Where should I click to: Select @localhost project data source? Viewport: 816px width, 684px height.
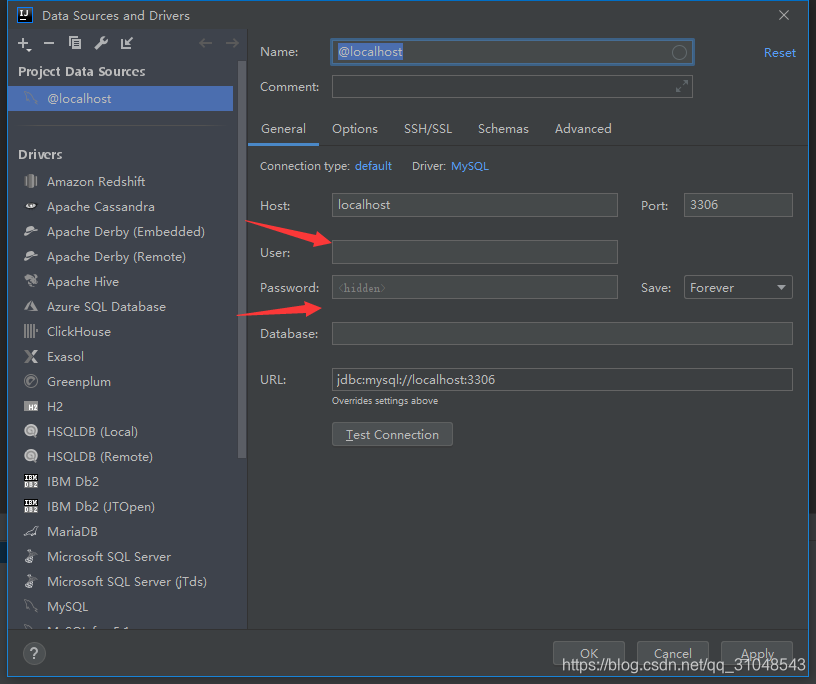click(121, 98)
